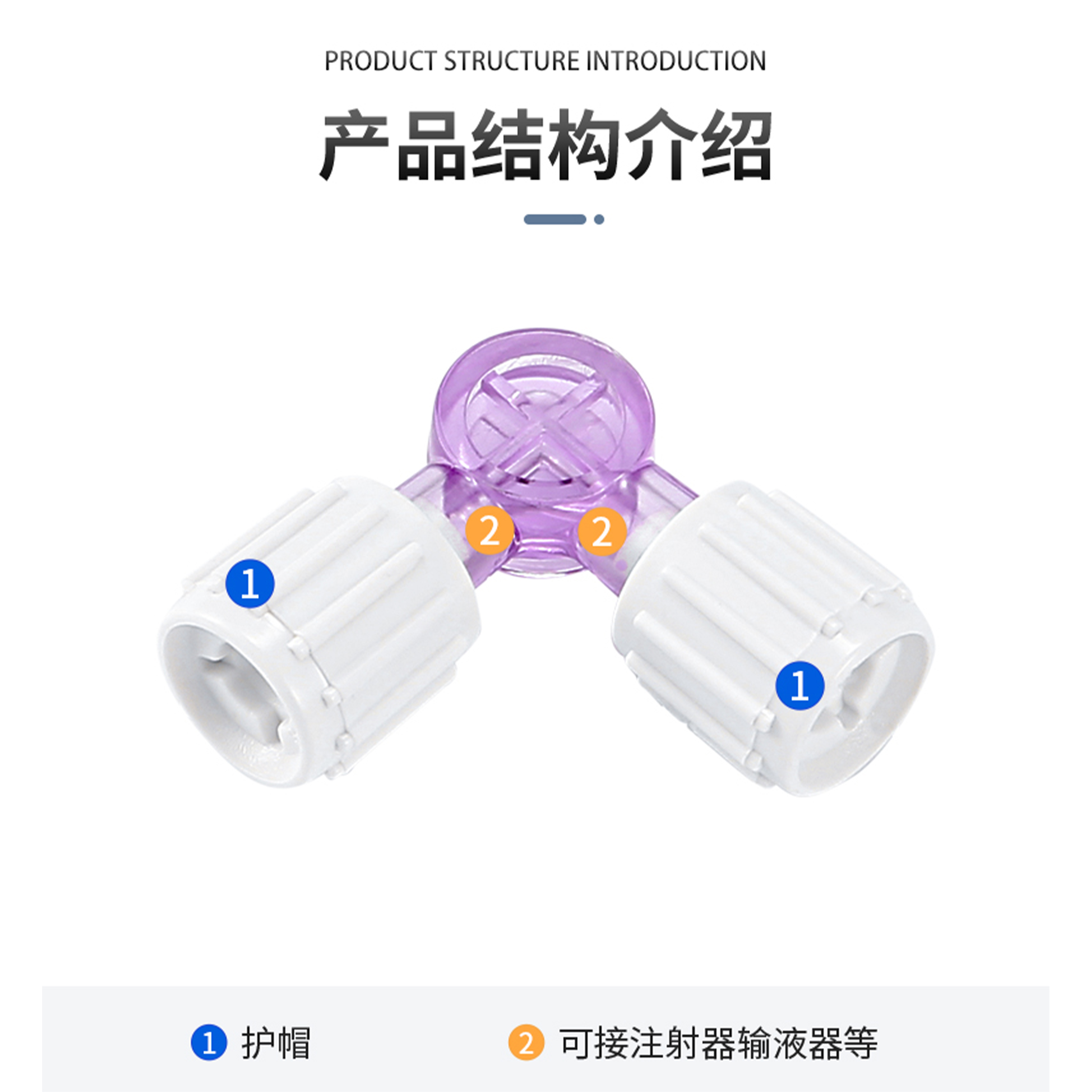Click blue marker 1 on left cap
The width and height of the screenshot is (1092, 1092).
(x=250, y=584)
